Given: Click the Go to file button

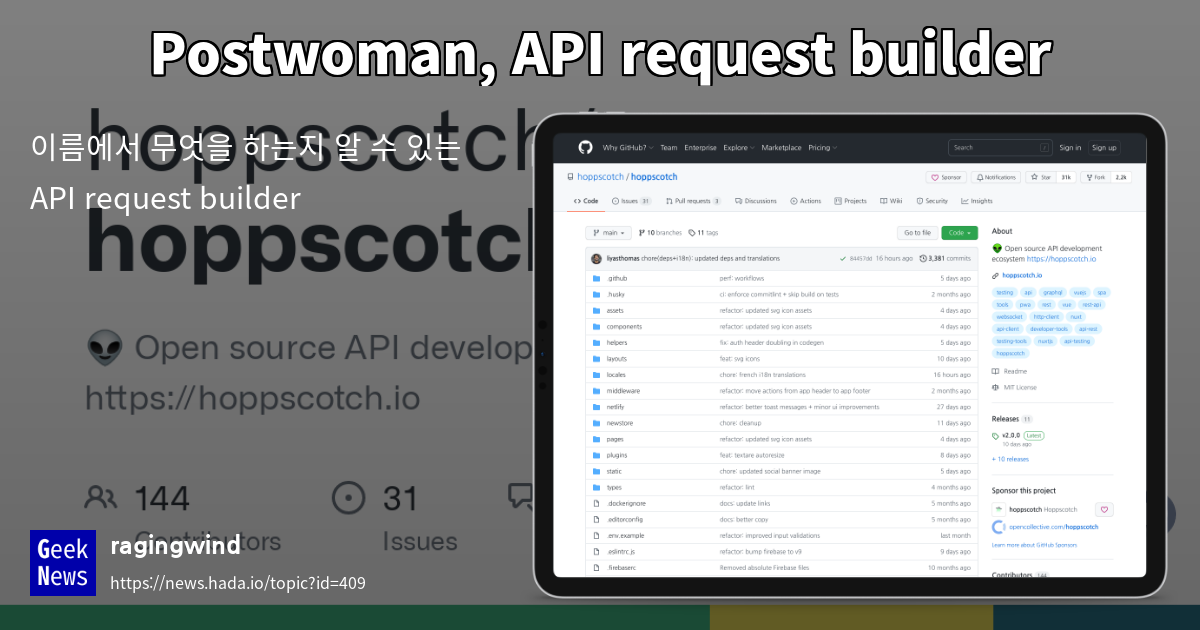Looking at the screenshot, I should point(917,233).
